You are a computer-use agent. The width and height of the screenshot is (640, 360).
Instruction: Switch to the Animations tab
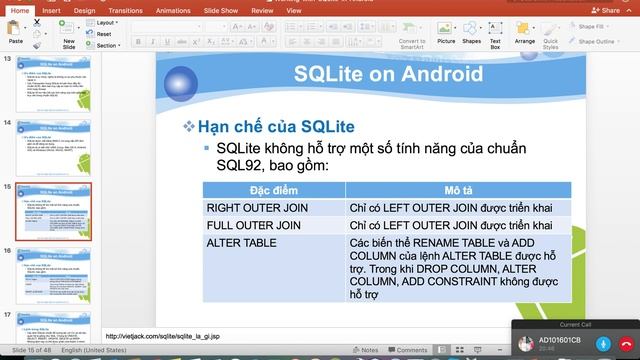pyautogui.click(x=173, y=11)
